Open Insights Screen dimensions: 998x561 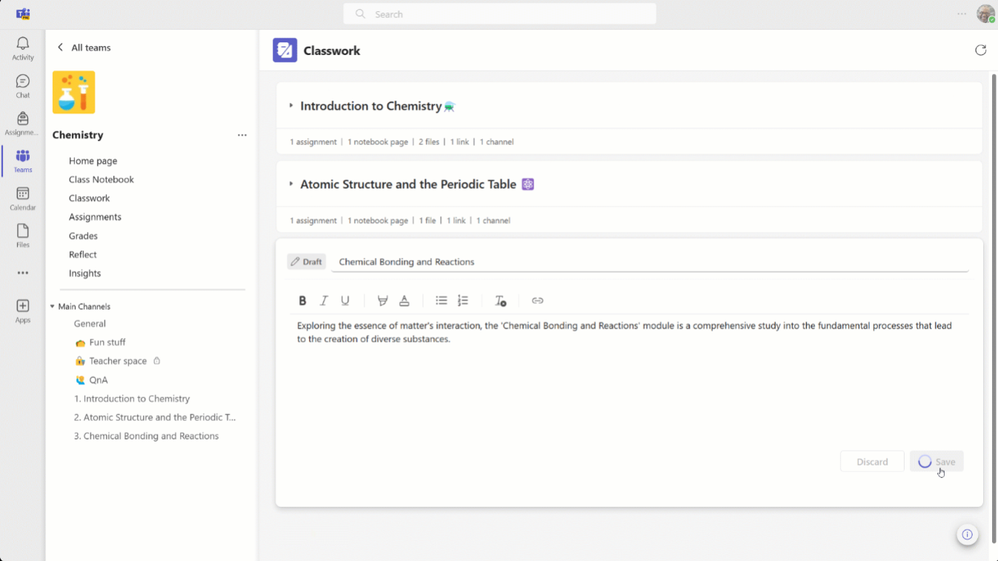(85, 273)
